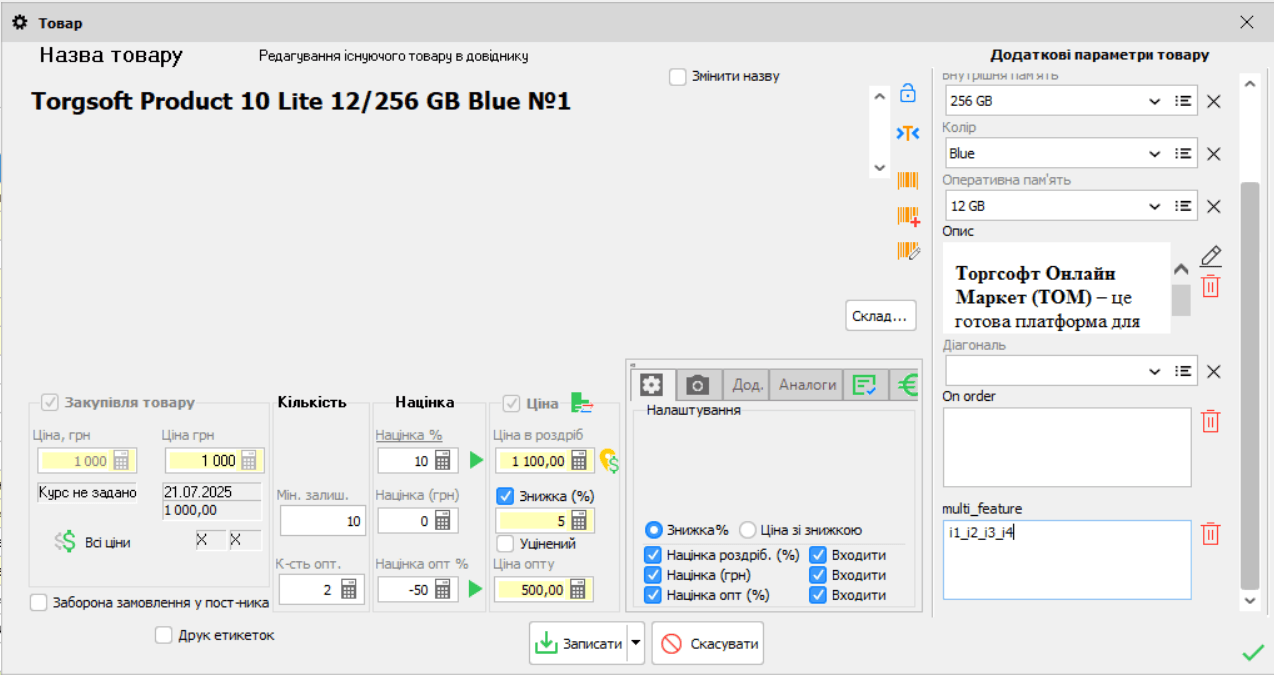
Task: Switch to the Аналоги tab
Action: click(807, 385)
